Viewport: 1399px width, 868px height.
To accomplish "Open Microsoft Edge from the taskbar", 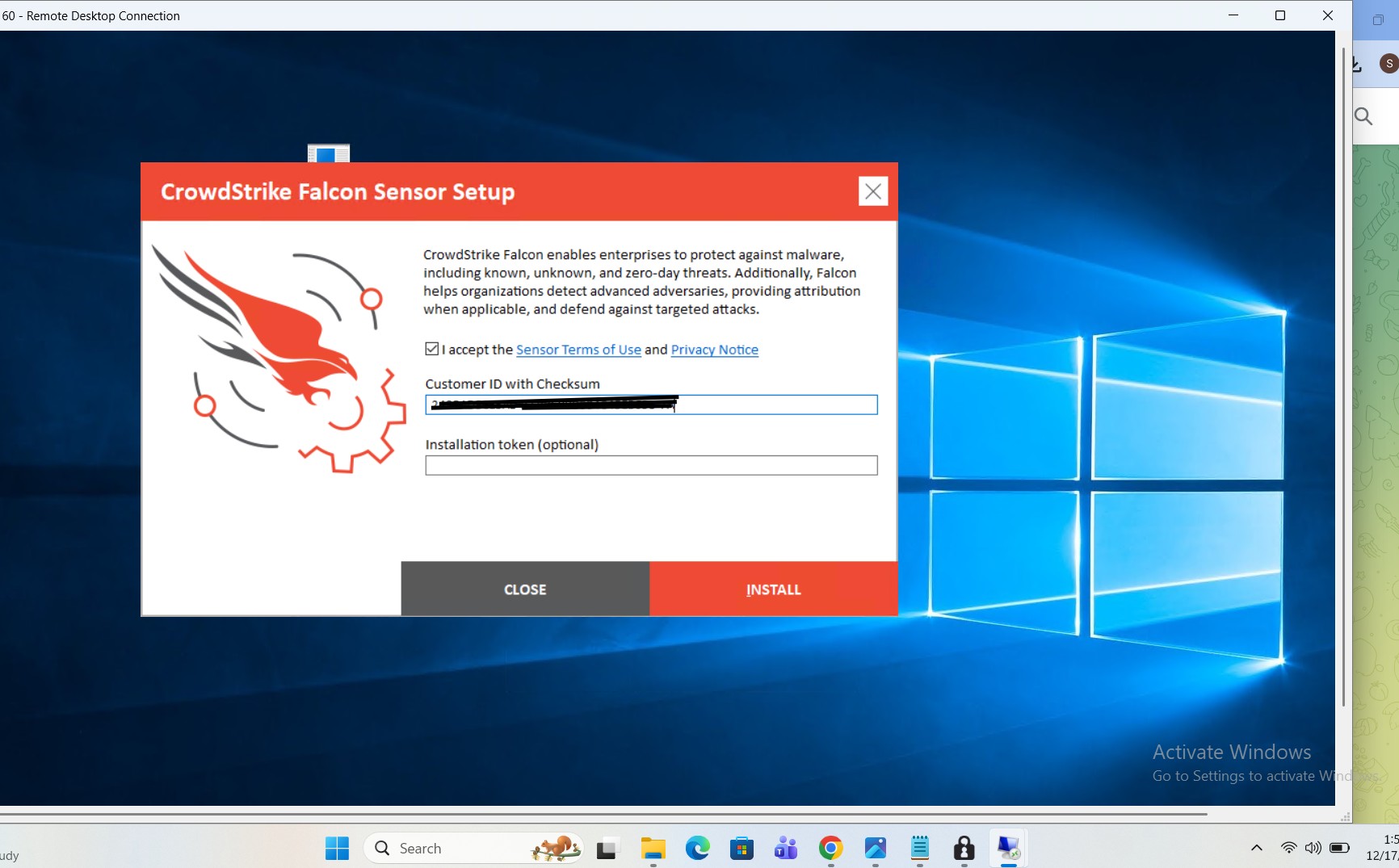I will (697, 849).
